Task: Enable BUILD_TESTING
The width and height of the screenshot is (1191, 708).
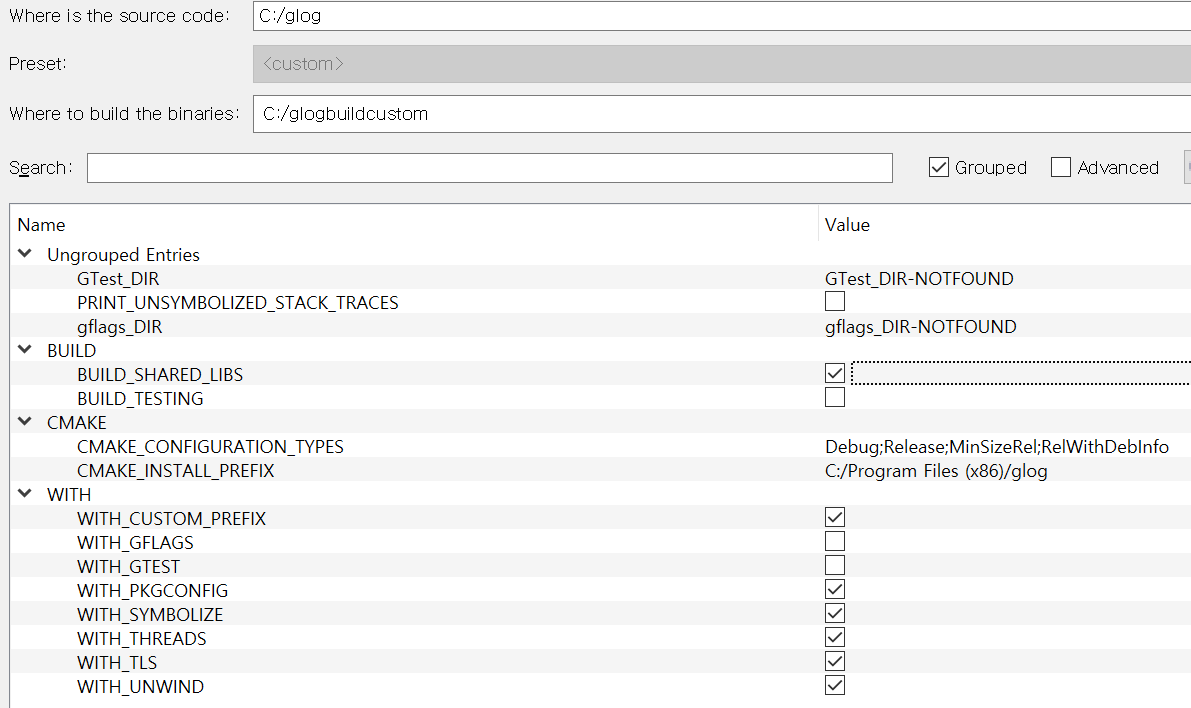Action: (835, 397)
